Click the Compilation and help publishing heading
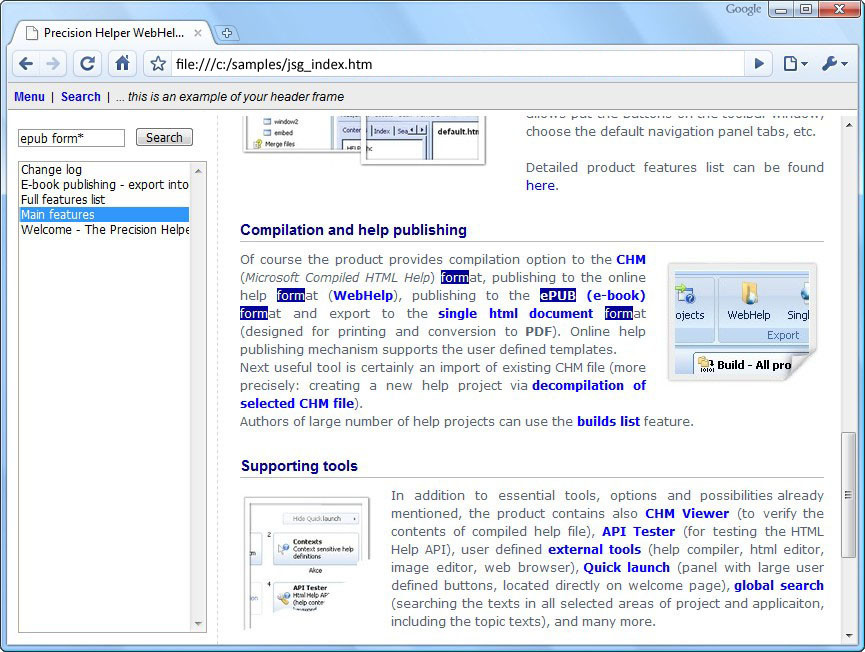Viewport: 865px width, 652px height. point(354,230)
